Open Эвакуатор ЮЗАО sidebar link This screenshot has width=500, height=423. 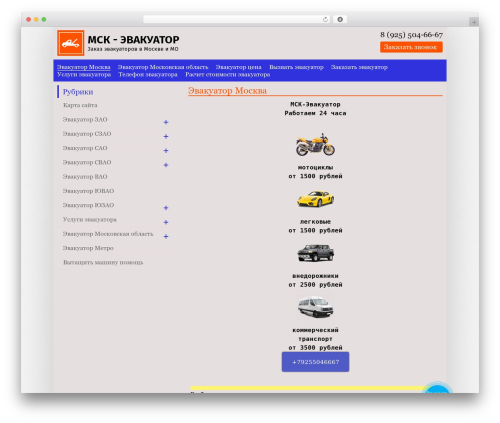(88, 205)
